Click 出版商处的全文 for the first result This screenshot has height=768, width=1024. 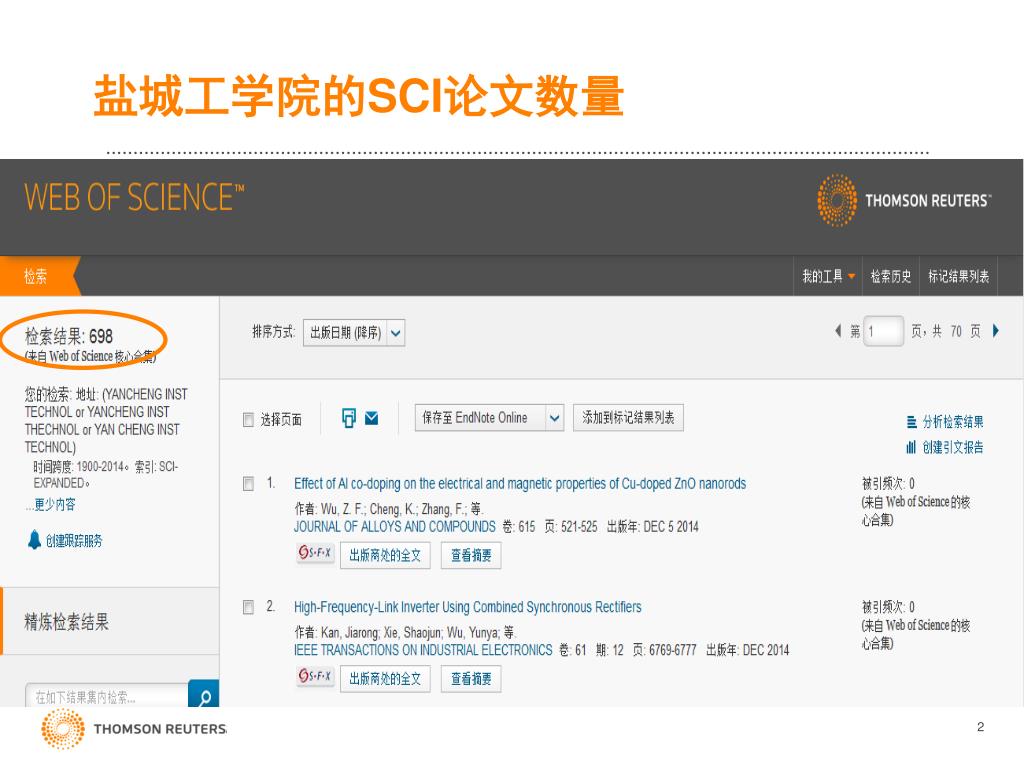tap(385, 555)
